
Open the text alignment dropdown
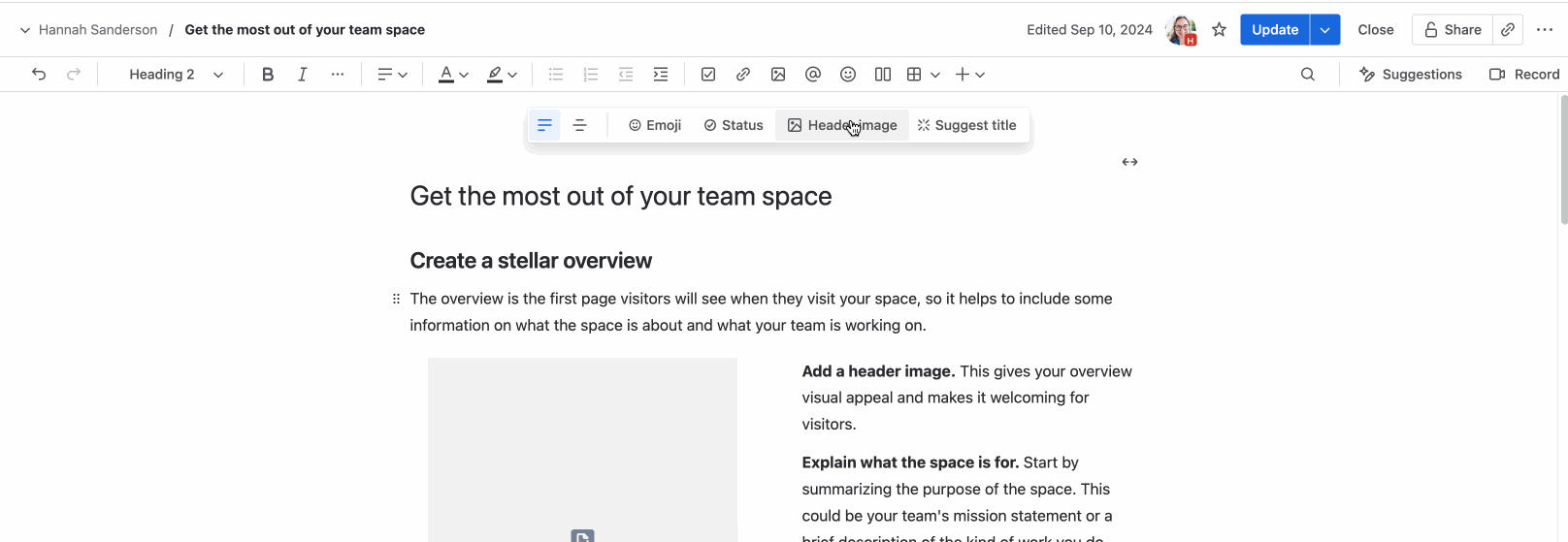click(392, 75)
